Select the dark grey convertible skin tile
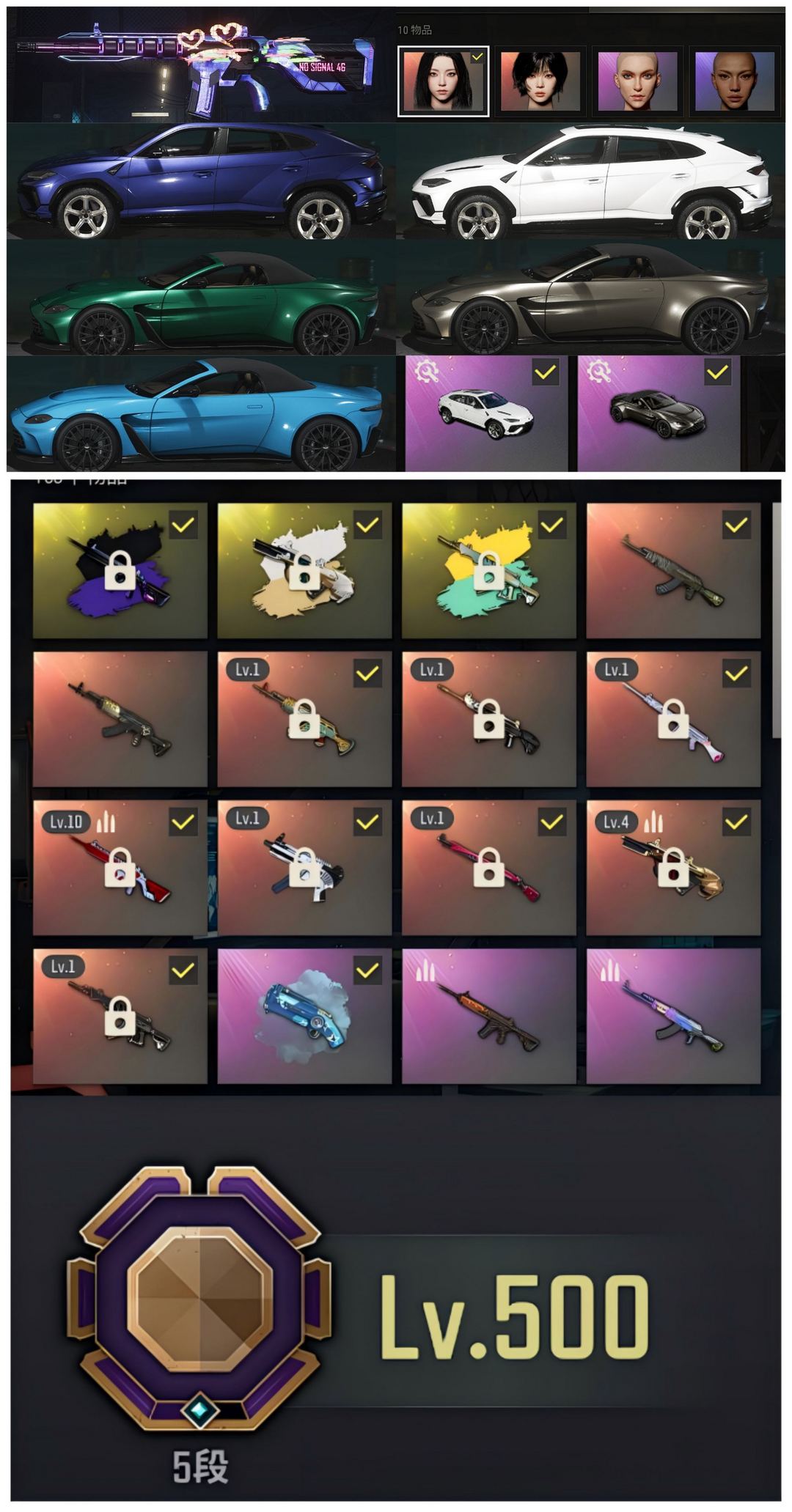This screenshot has width=792, height=1512. [658, 413]
